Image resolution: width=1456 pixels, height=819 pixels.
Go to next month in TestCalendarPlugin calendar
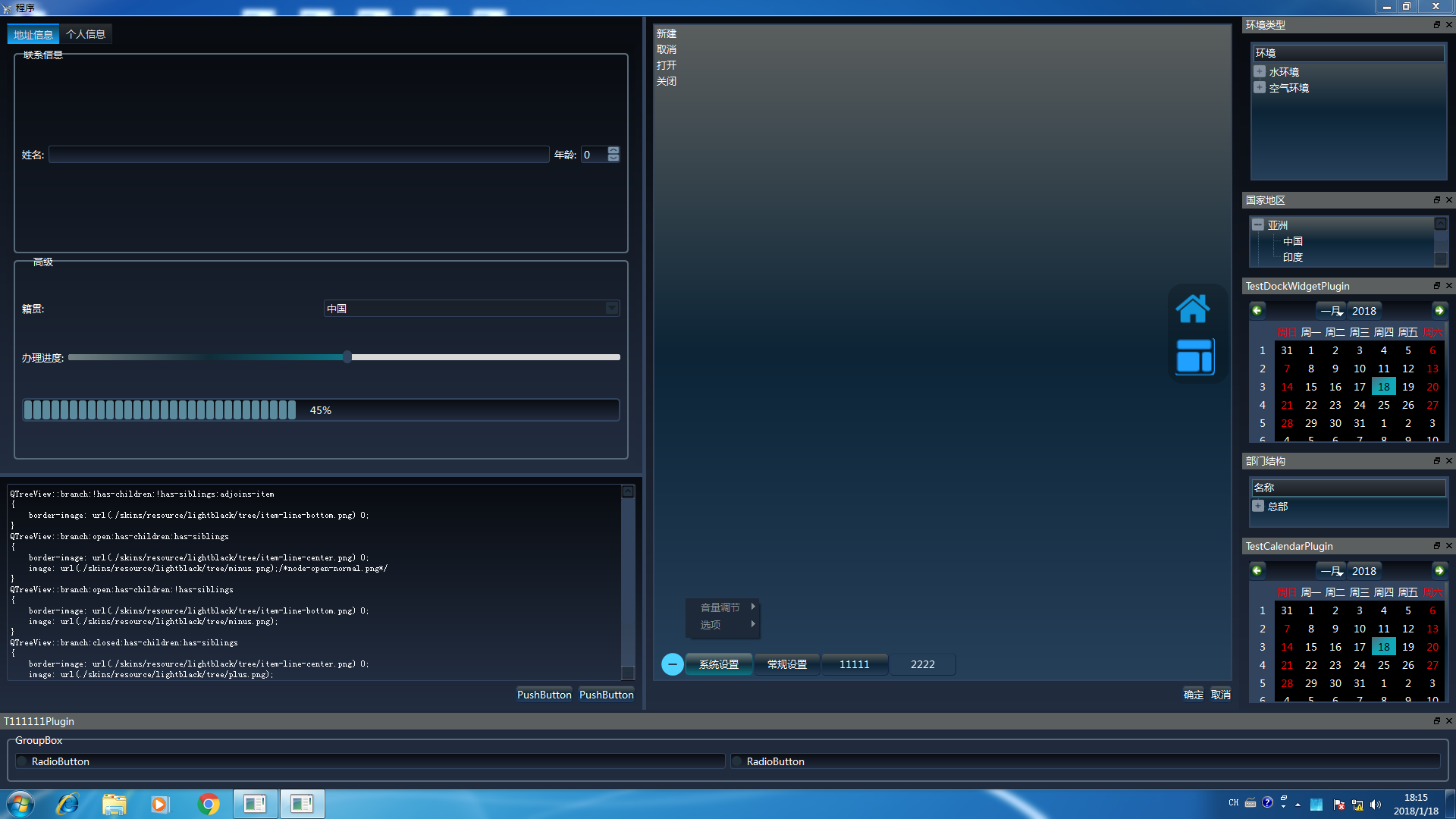coord(1439,570)
